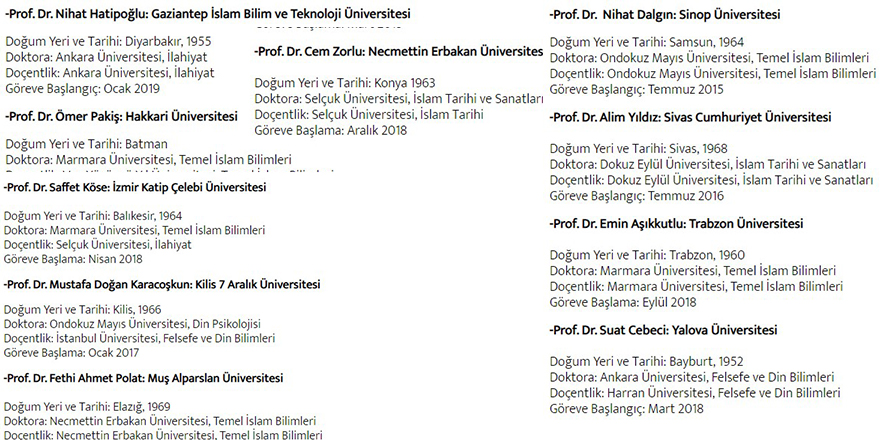Click the Emin Aşıkkutlu Trabzon Üniversitesi heading
880x440 pixels.
tap(677, 224)
